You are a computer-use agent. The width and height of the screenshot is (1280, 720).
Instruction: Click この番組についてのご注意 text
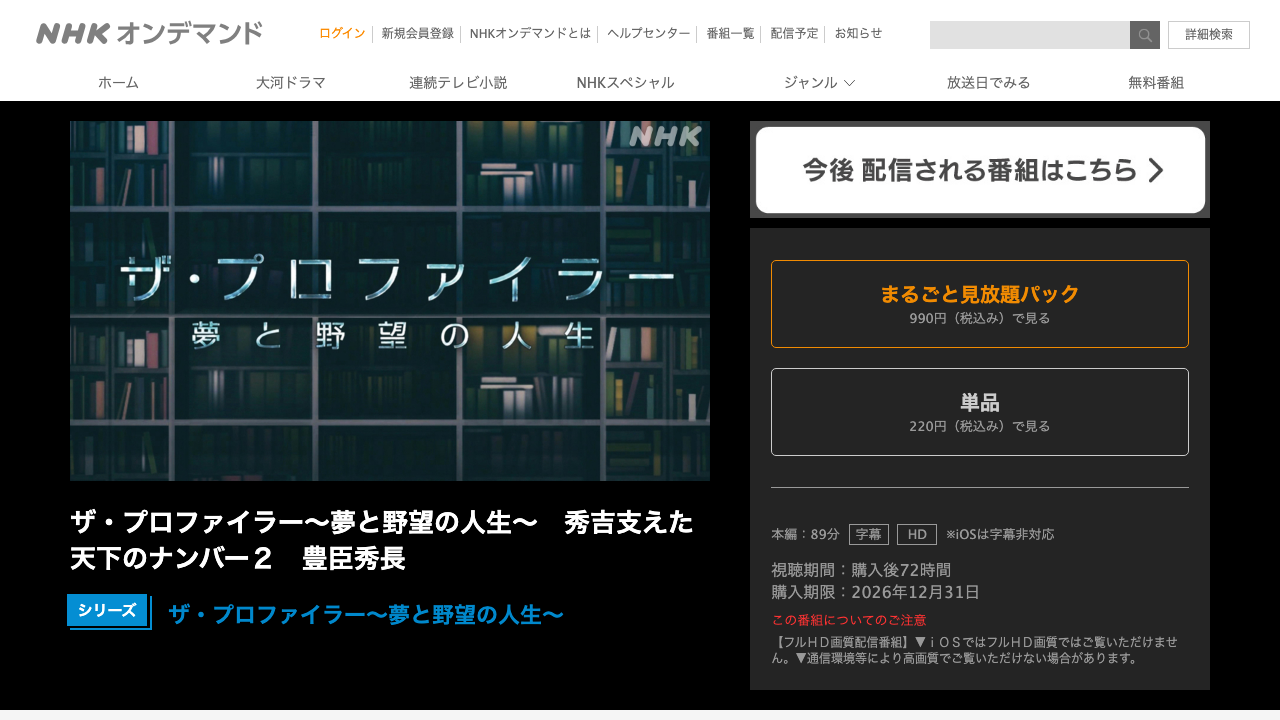pyautogui.click(x=849, y=620)
